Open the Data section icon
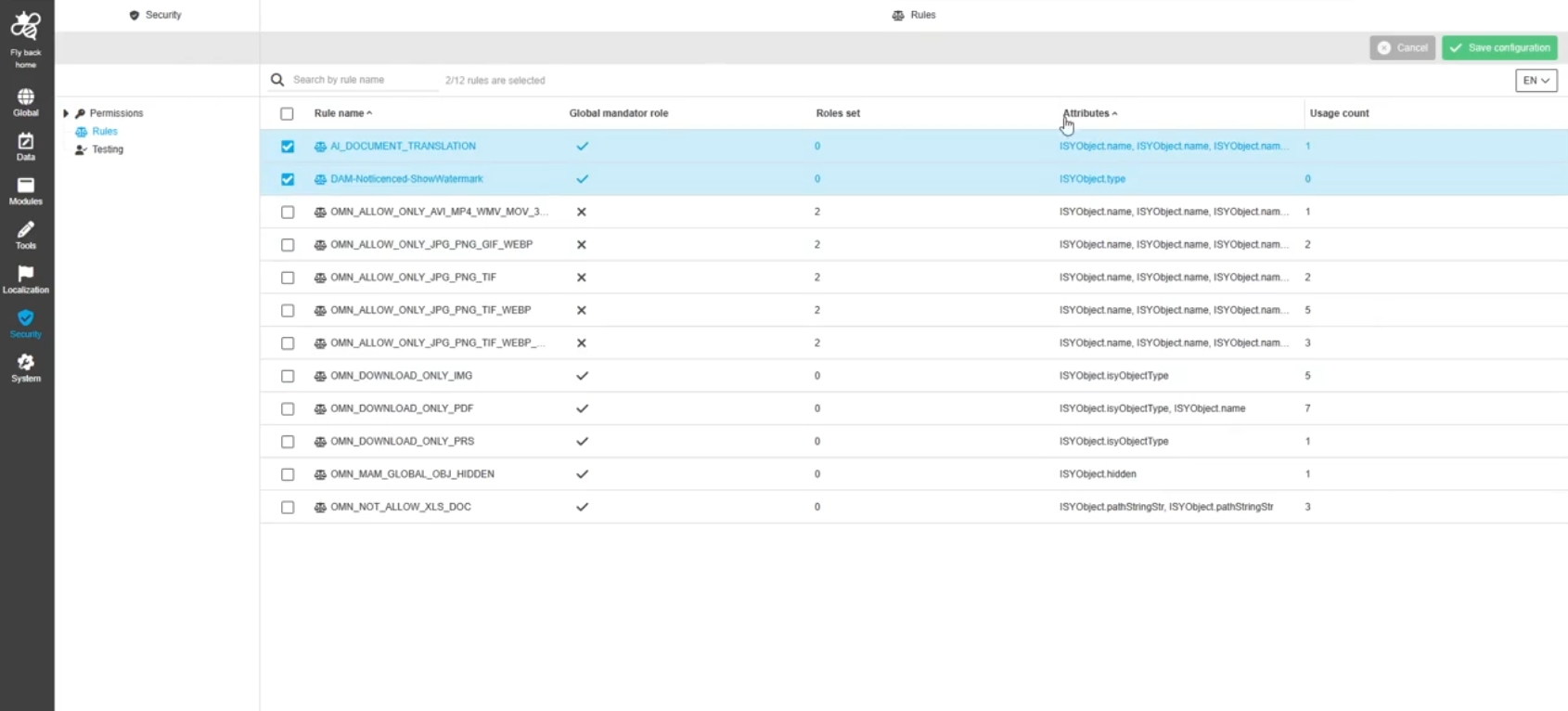 tap(26, 142)
